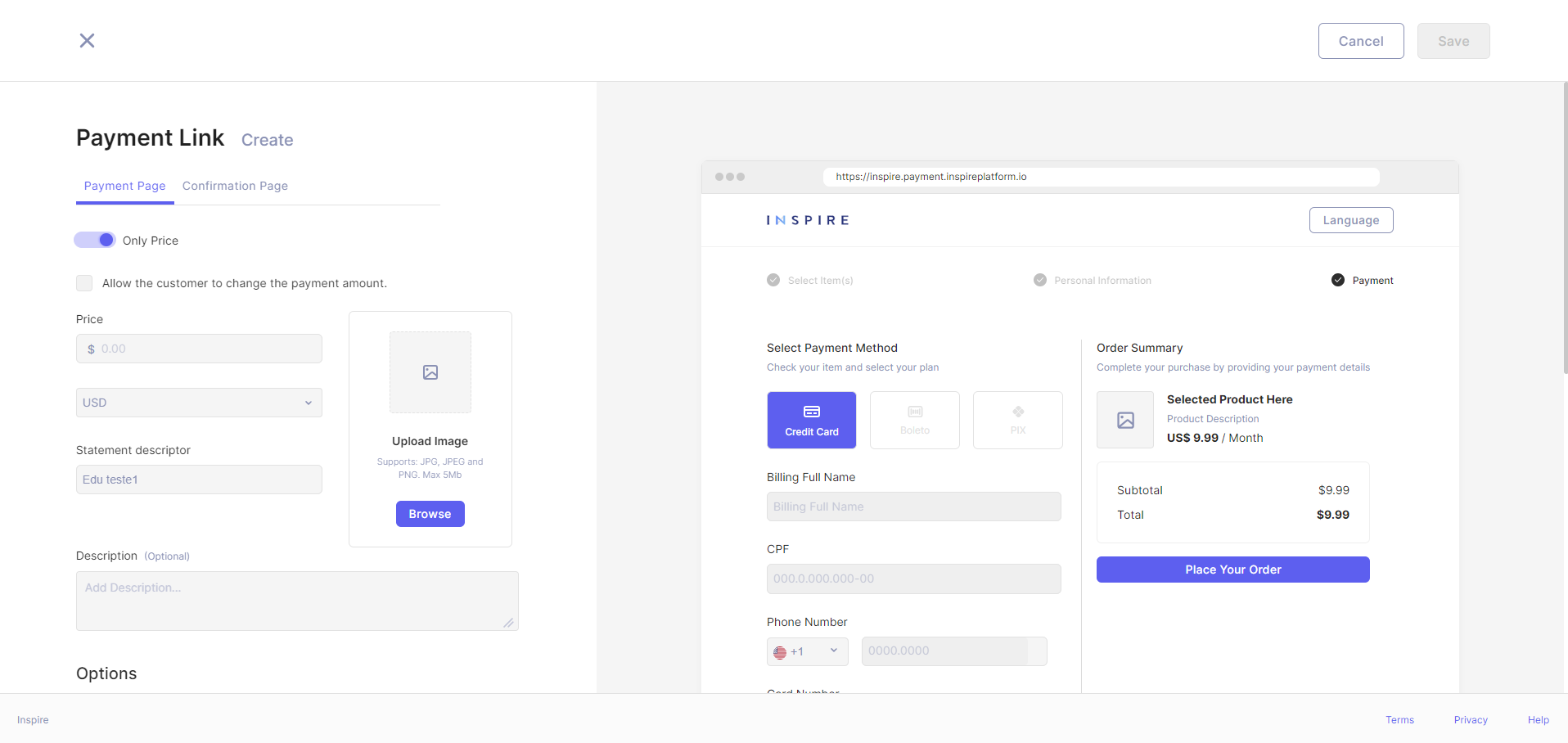This screenshot has width=1568, height=743.
Task: Open the Confirmation Page tab
Action: point(235,186)
